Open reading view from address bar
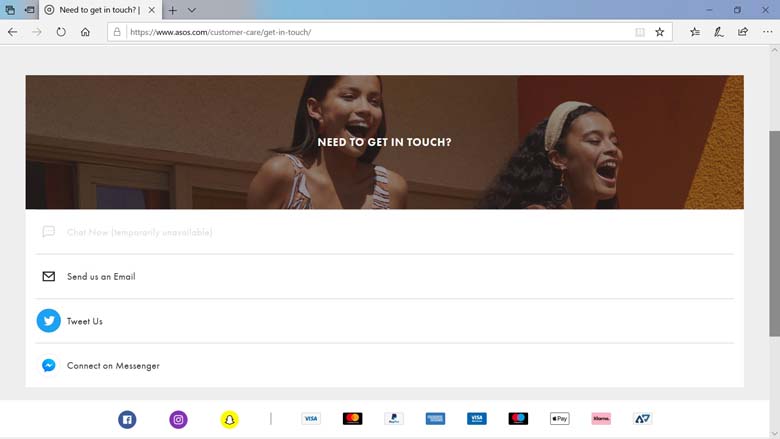 (x=640, y=32)
